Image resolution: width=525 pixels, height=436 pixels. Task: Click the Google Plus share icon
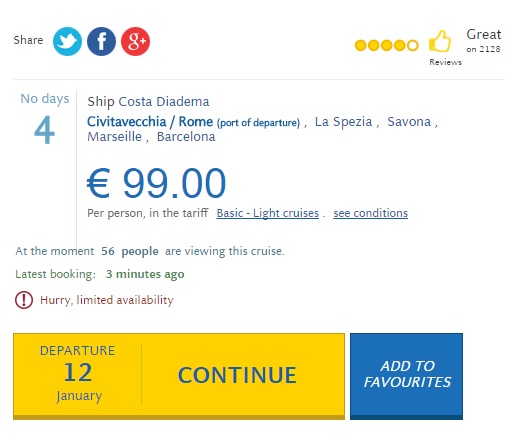pyautogui.click(x=135, y=41)
